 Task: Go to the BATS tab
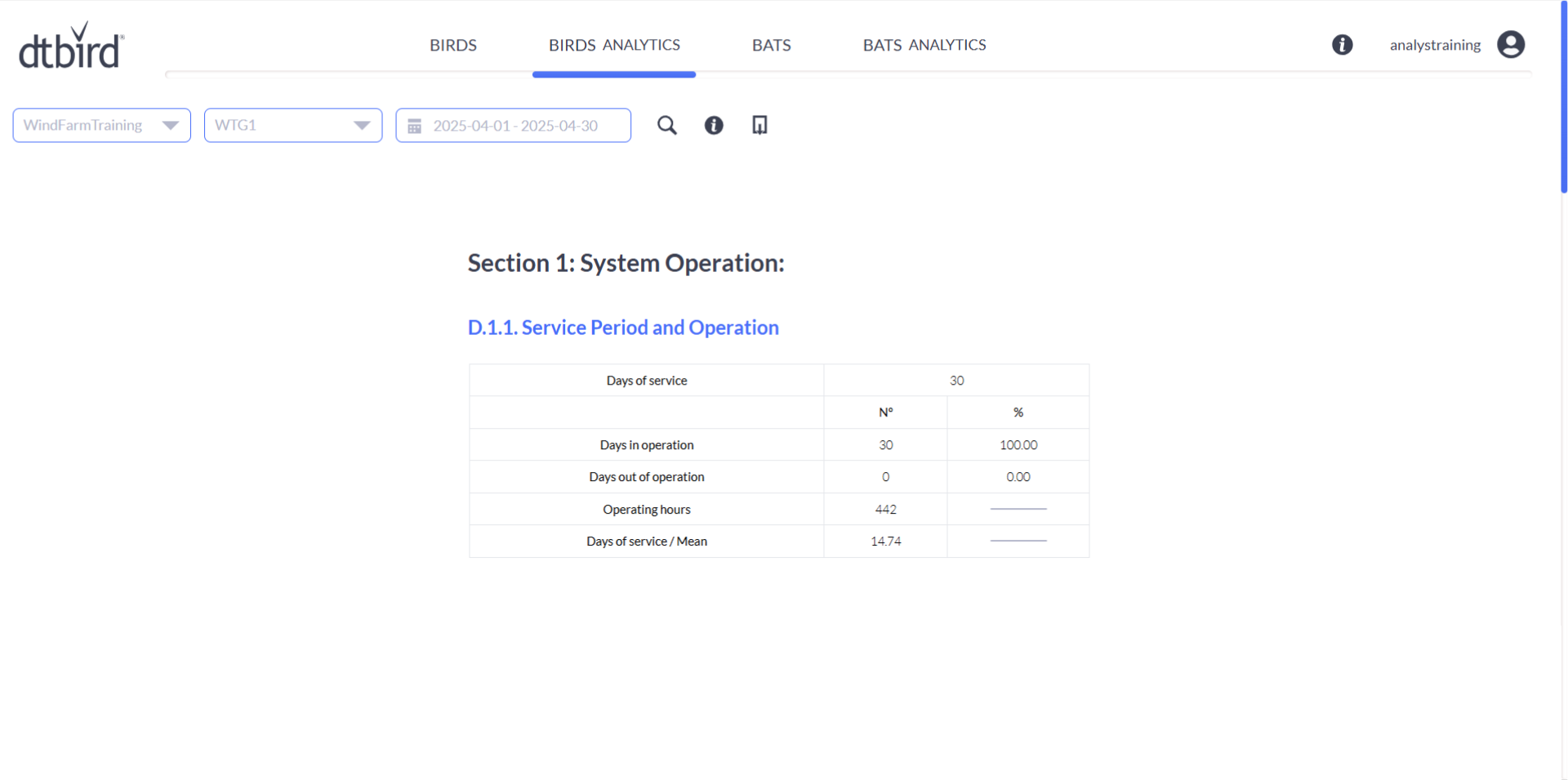click(x=771, y=45)
